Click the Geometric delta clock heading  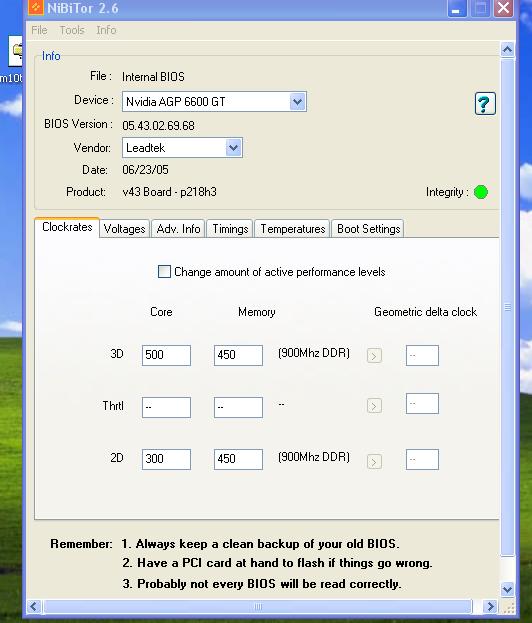(425, 312)
